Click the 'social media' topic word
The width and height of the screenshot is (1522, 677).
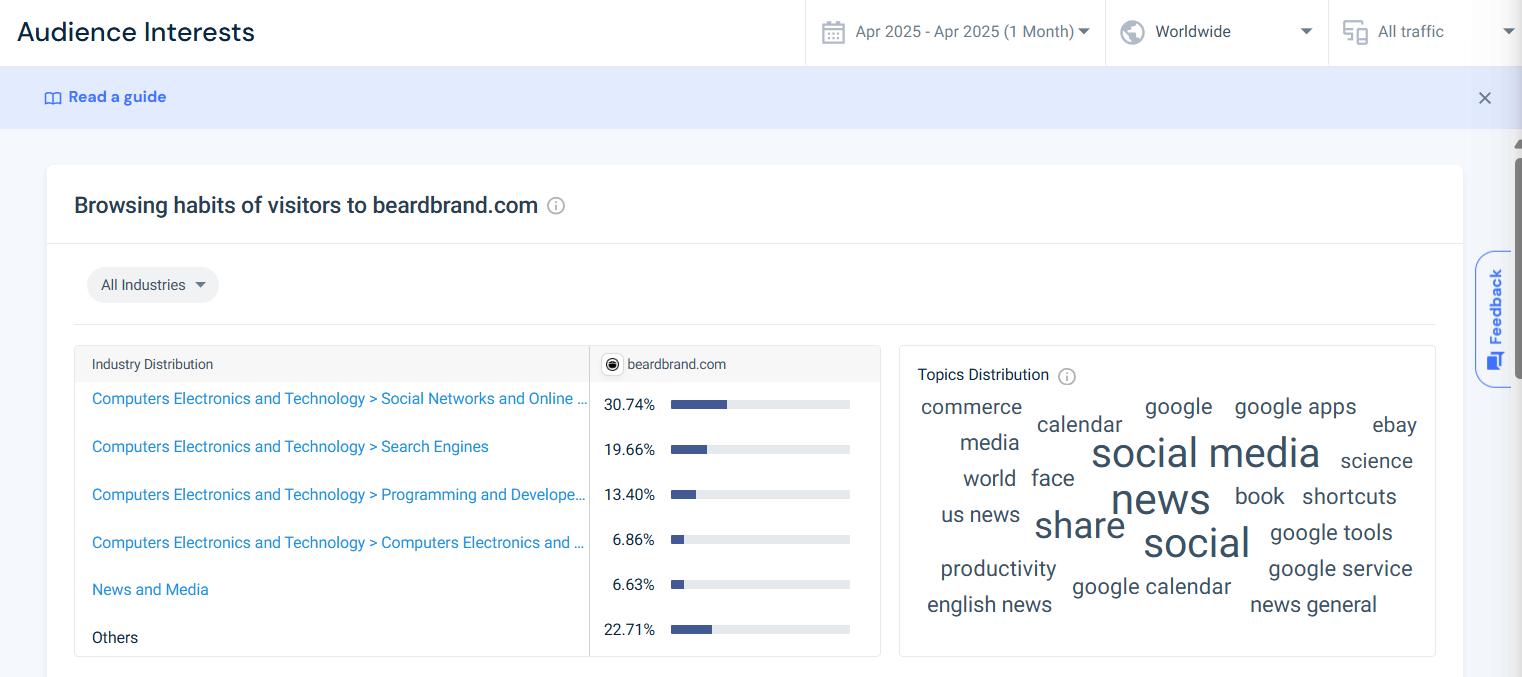point(1205,453)
